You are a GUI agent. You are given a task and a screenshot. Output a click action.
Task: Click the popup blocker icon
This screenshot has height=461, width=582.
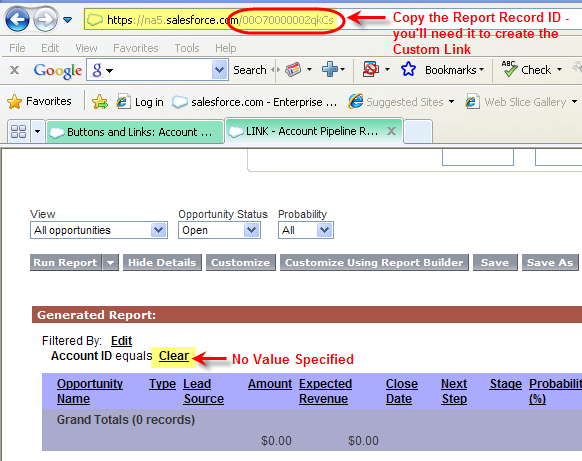370,69
